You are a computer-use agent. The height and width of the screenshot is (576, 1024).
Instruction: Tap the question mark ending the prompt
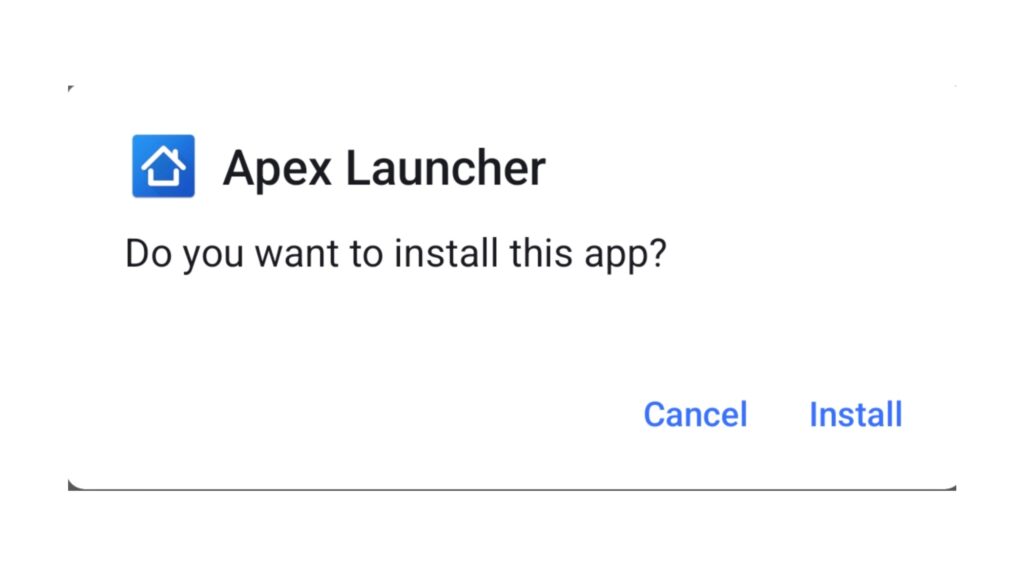click(657, 253)
